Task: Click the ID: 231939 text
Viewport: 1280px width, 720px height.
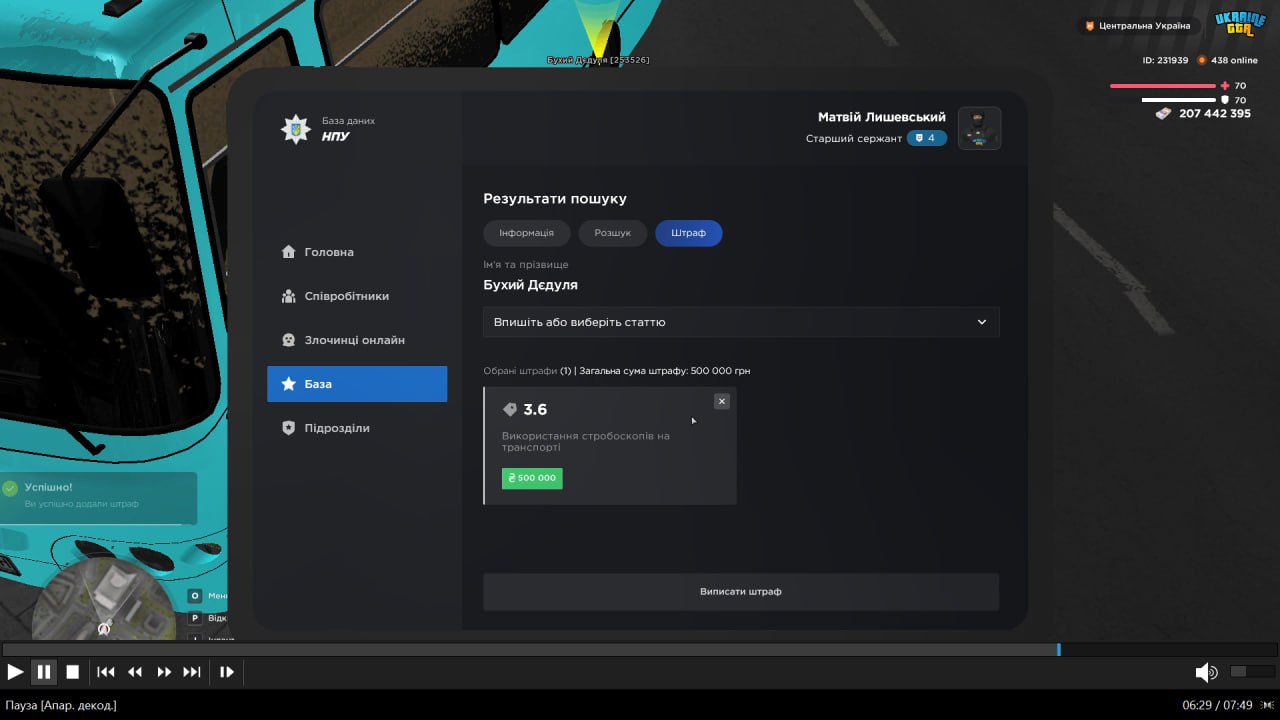Action: [1165, 60]
